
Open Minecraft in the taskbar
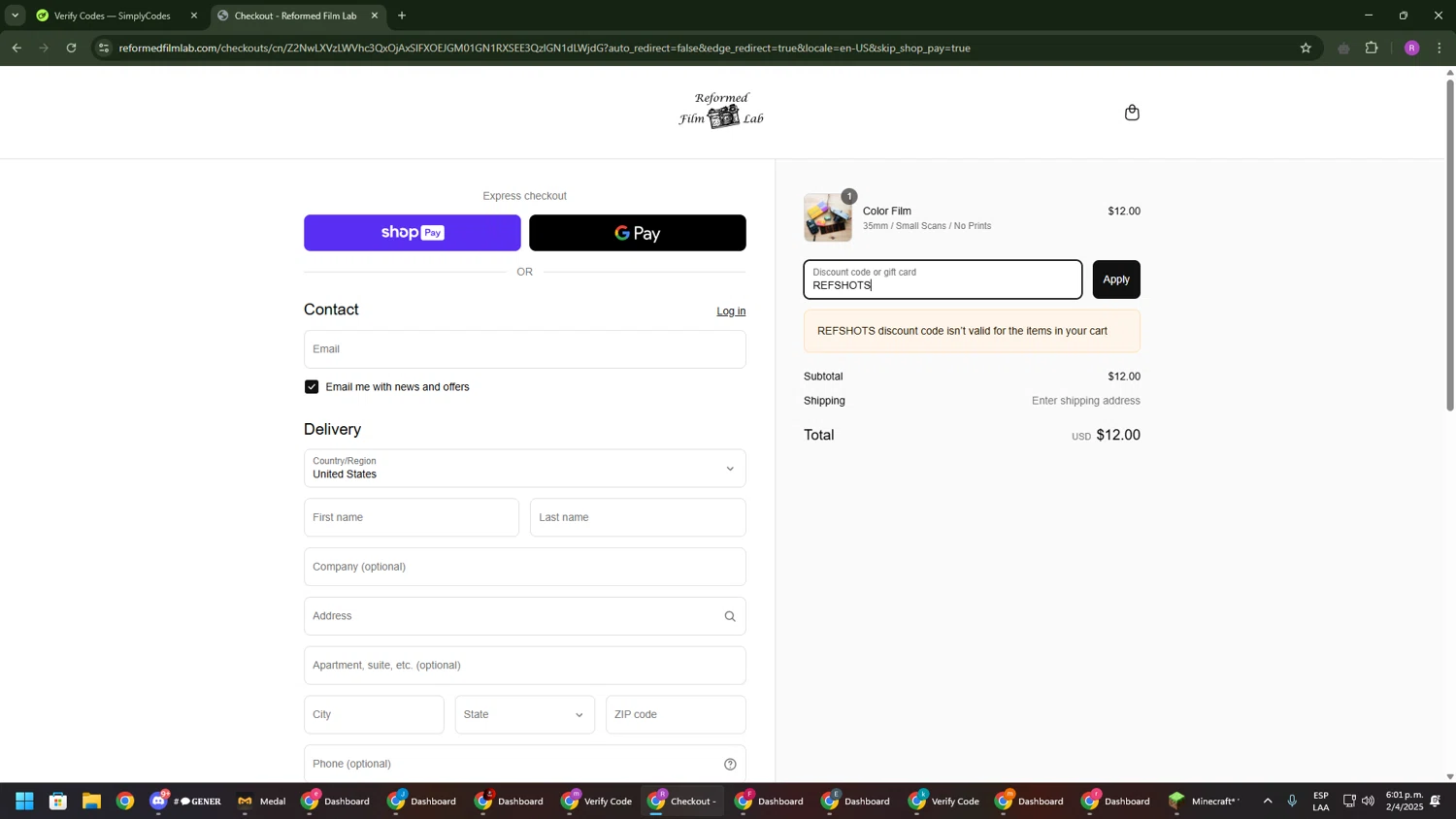click(x=1204, y=802)
